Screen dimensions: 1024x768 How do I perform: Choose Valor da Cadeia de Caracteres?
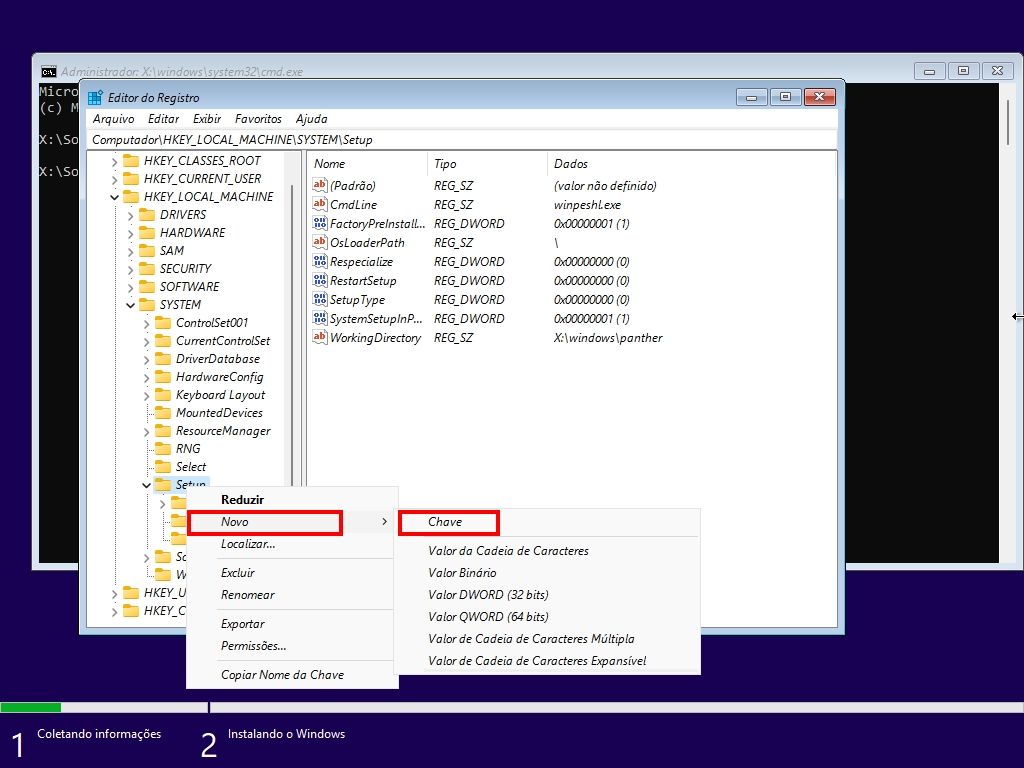click(547, 551)
